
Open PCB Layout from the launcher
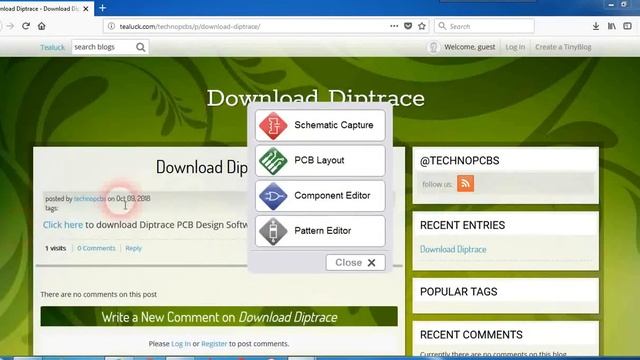(320, 160)
